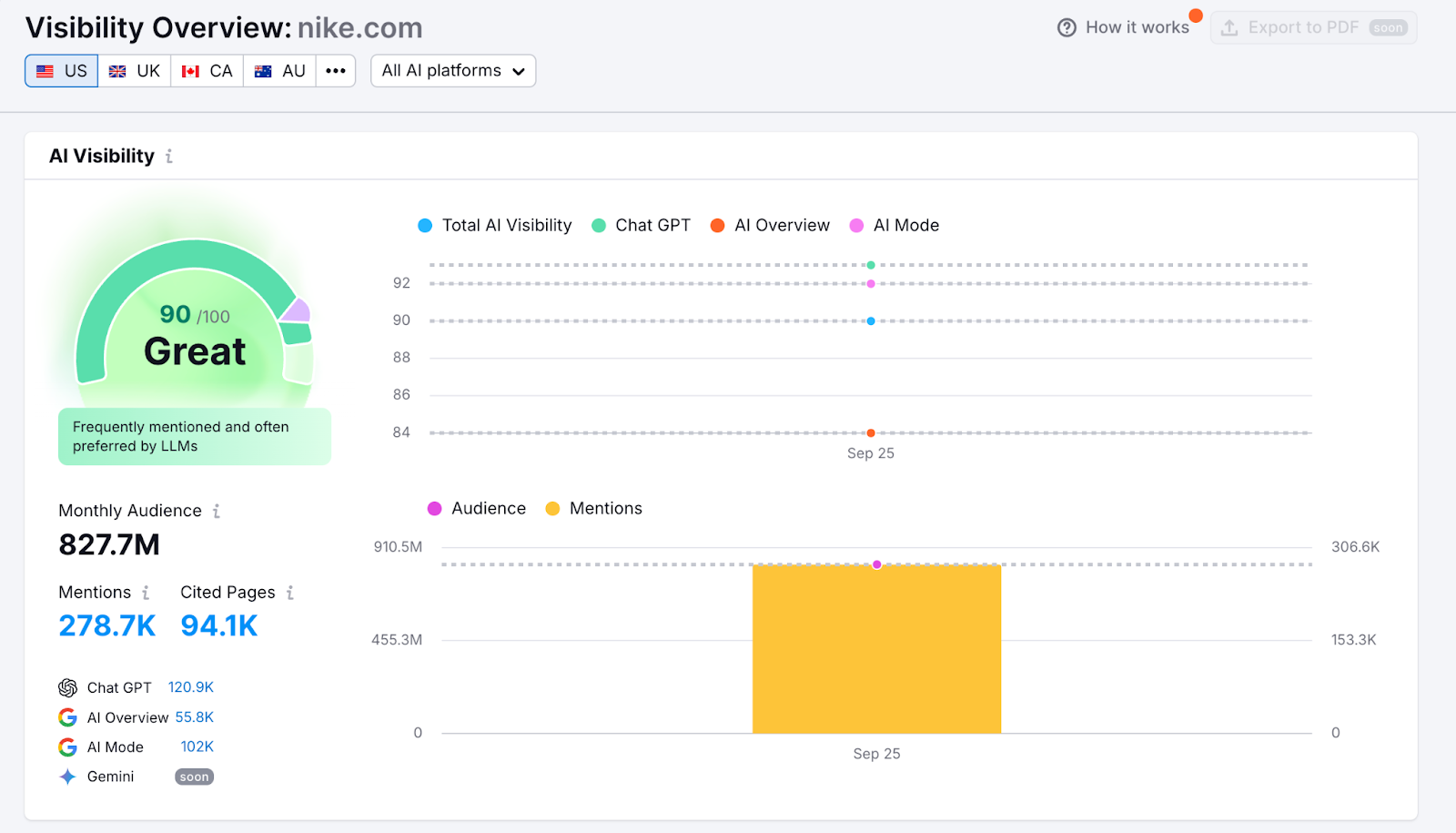Click the info icon beside AI Visibility
The image size is (1456, 833).
(x=169, y=157)
